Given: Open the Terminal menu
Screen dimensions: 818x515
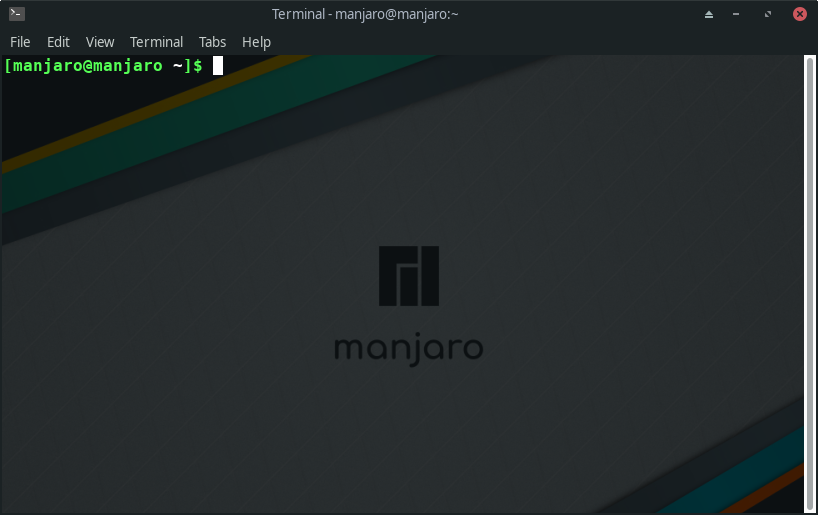Looking at the screenshot, I should [156, 42].
